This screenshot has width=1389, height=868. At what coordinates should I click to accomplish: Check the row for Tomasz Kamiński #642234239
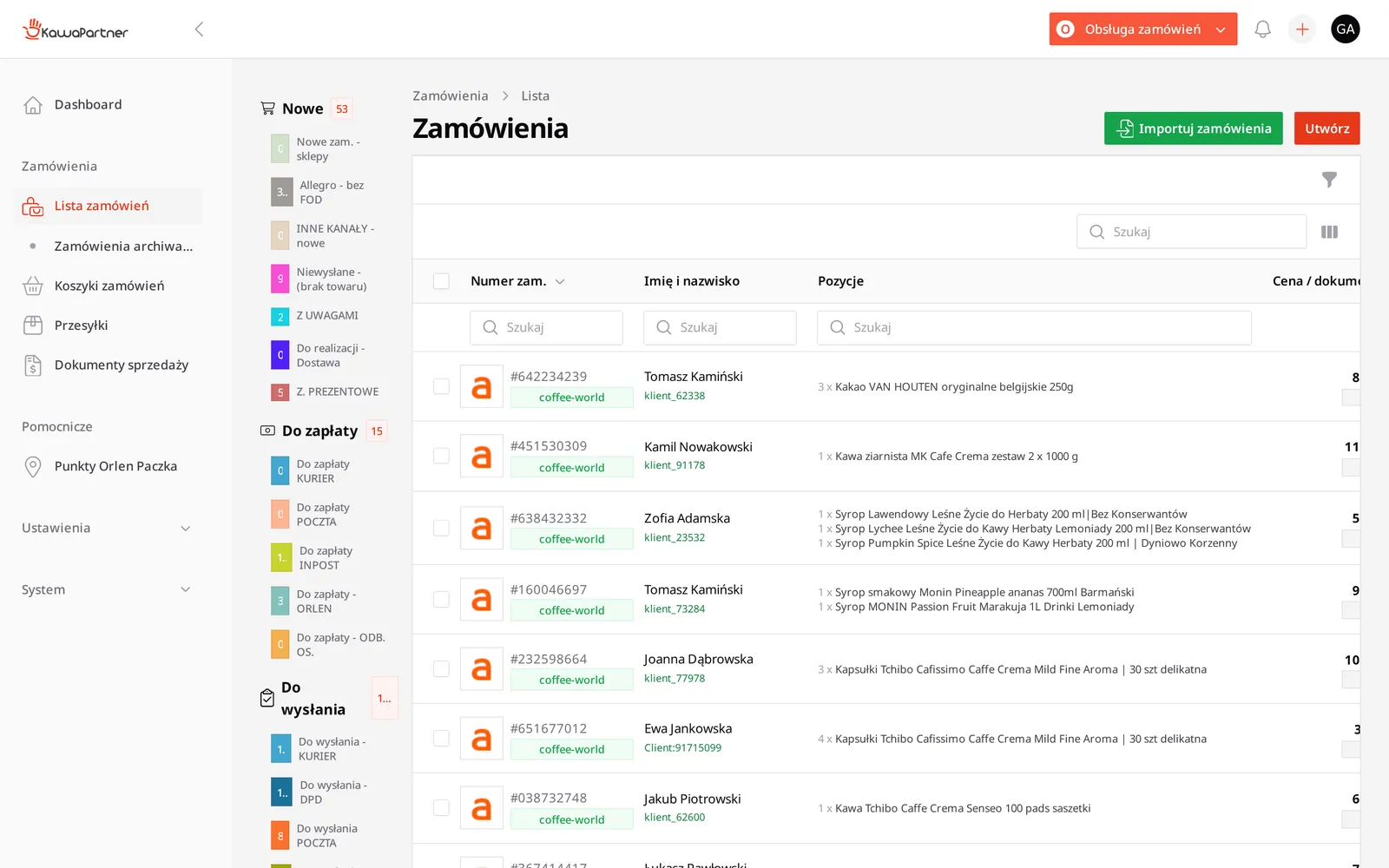tap(441, 386)
